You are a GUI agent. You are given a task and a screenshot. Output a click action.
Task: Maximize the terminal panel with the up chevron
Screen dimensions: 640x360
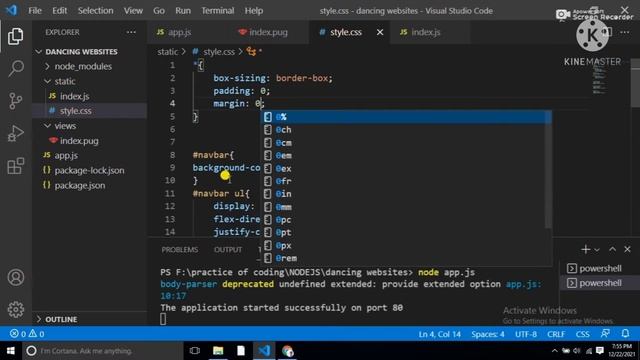tap(612, 249)
